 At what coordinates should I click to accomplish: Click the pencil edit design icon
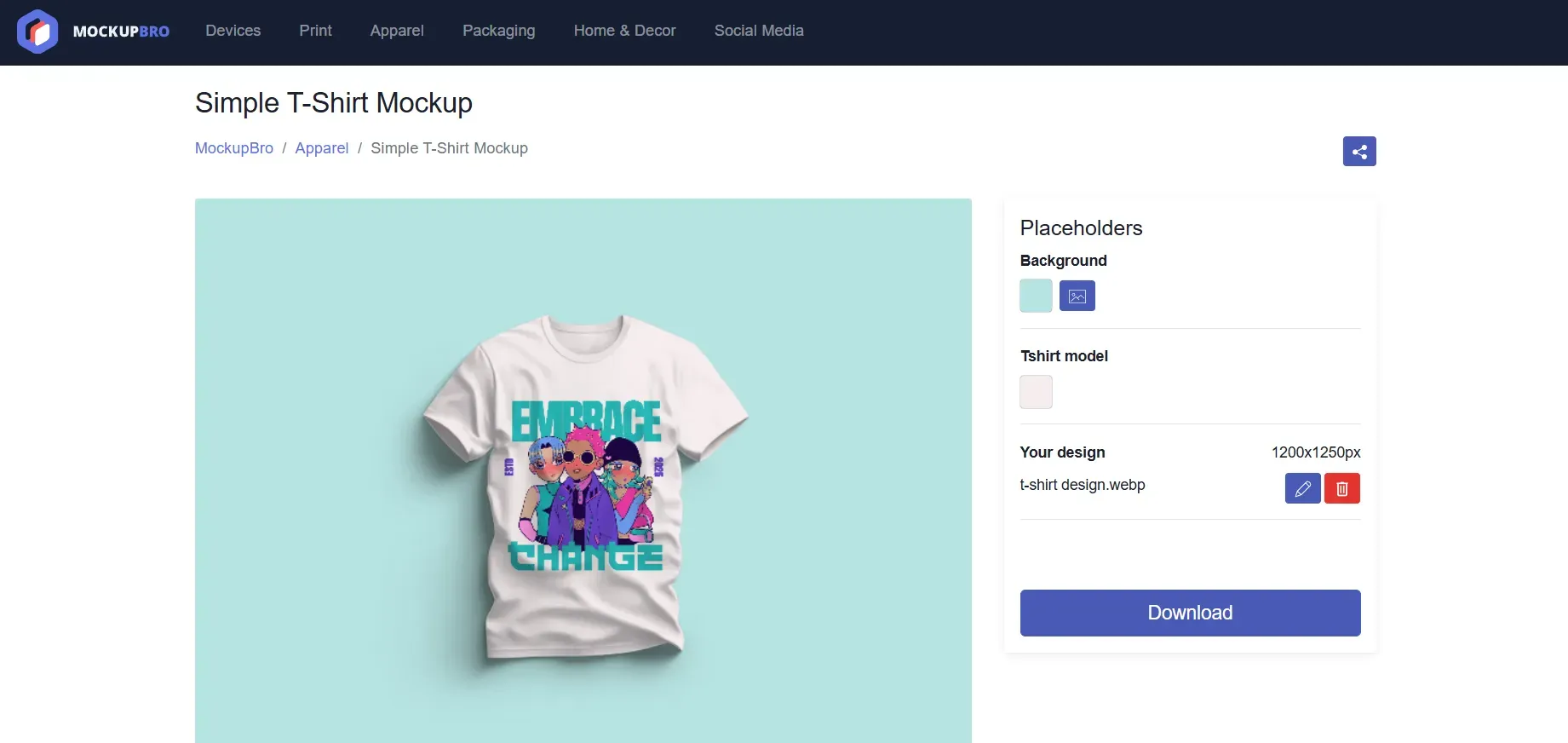[x=1302, y=488]
